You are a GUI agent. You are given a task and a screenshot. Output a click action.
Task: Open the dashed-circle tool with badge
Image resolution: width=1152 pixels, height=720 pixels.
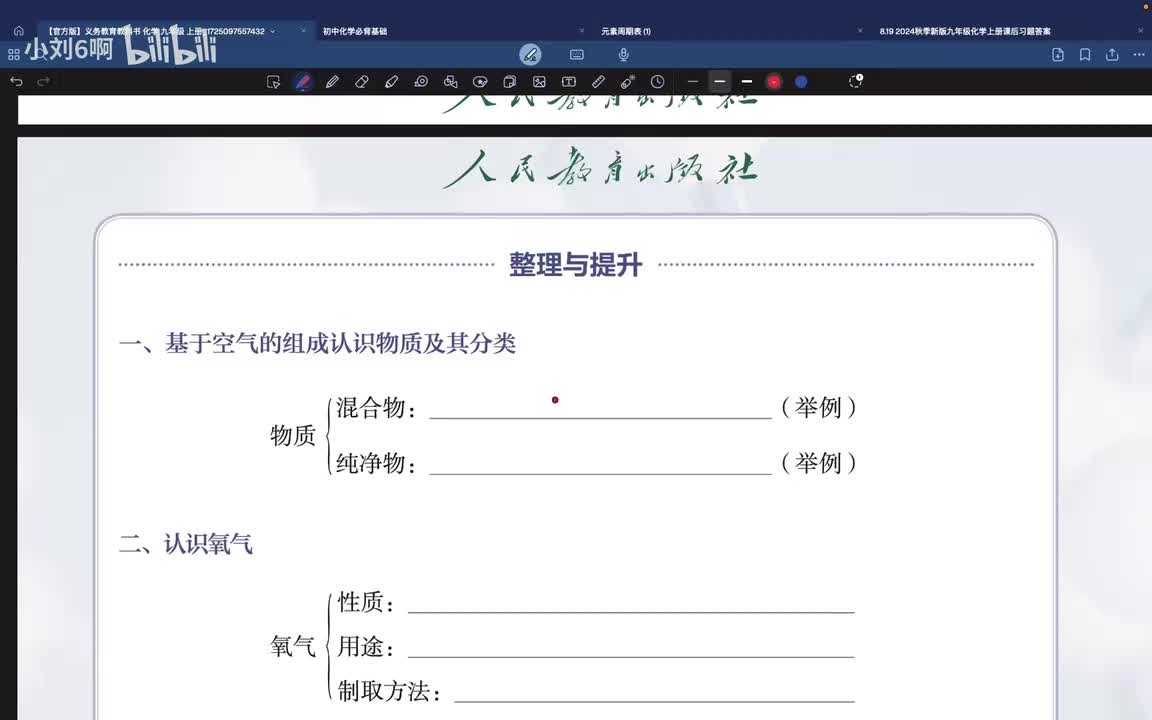pos(855,81)
